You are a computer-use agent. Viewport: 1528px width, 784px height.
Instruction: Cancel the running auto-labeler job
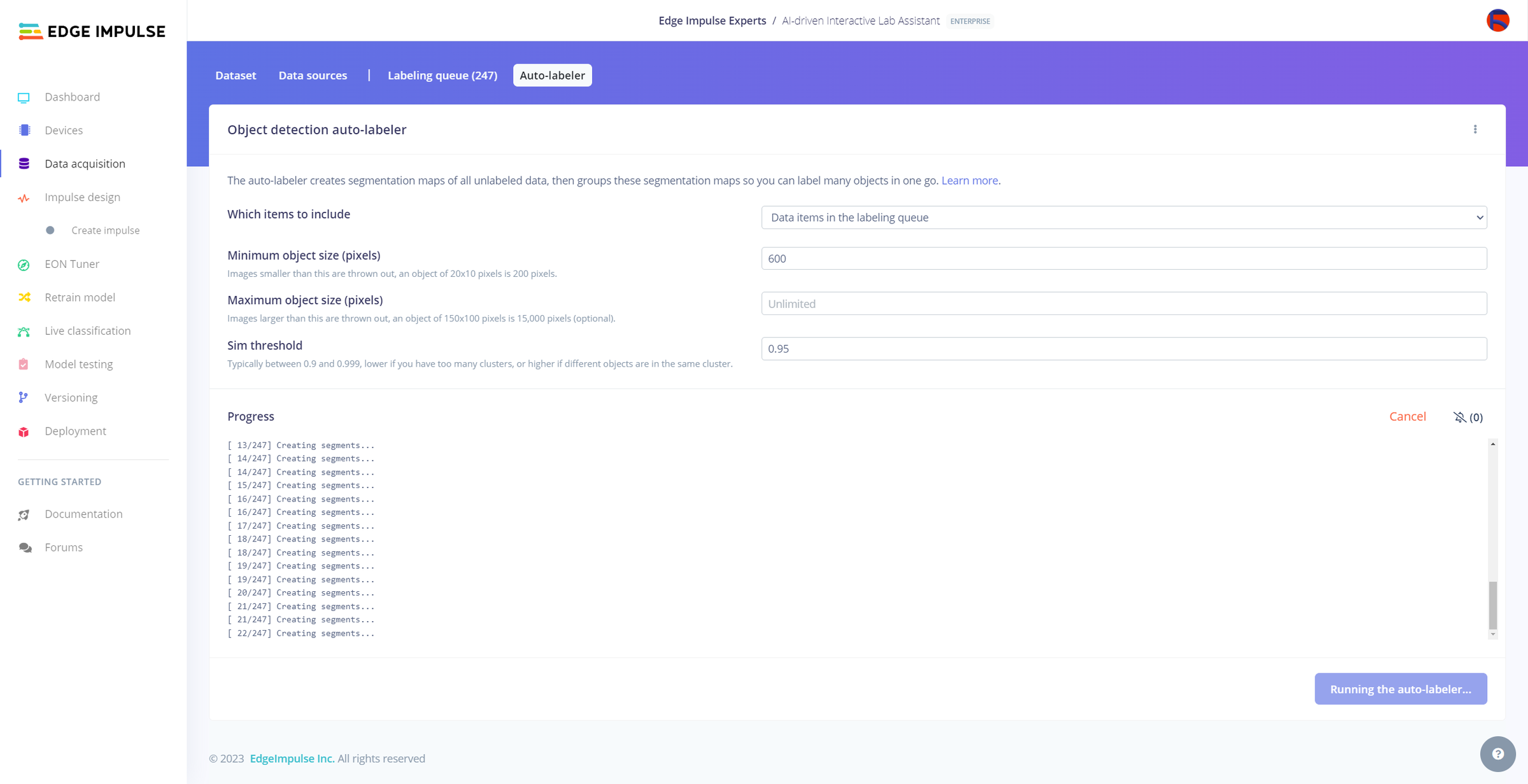1407,416
